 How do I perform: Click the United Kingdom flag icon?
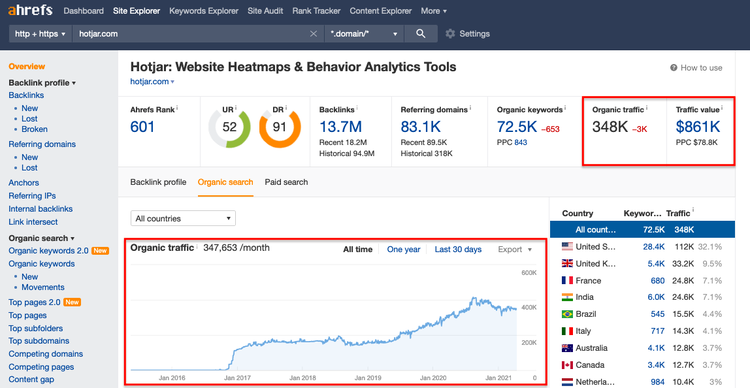pos(567,264)
